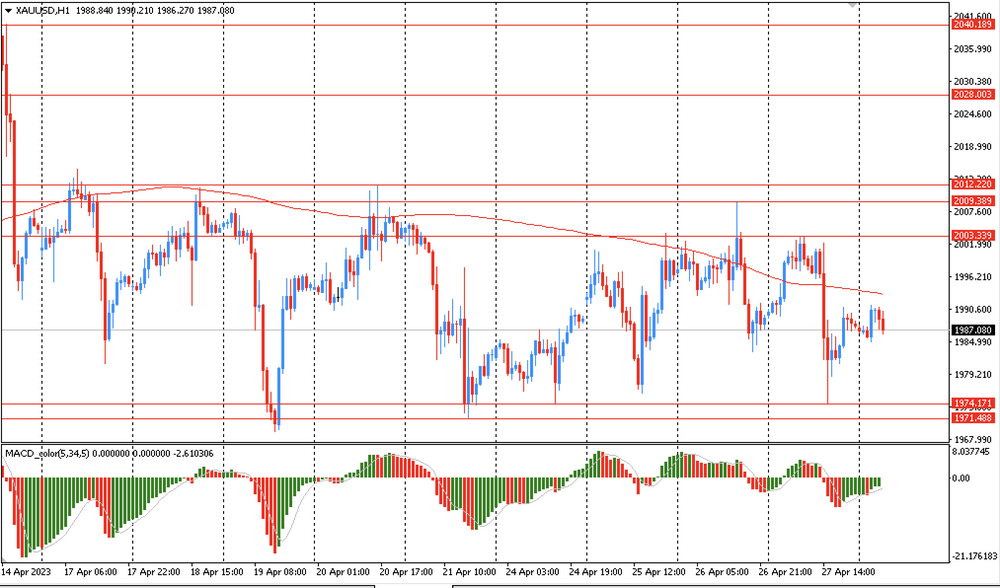Screen dimensions: 1000x588
Task: Click the gray chart shift triangle marker
Action: tap(852, 5)
